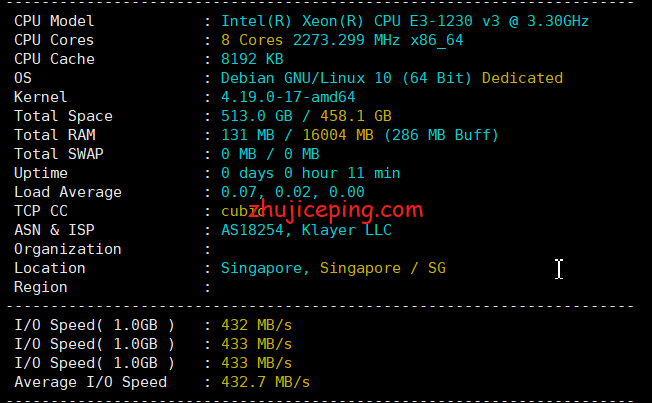Click the CPU Cache value 8192 KB

point(252,59)
